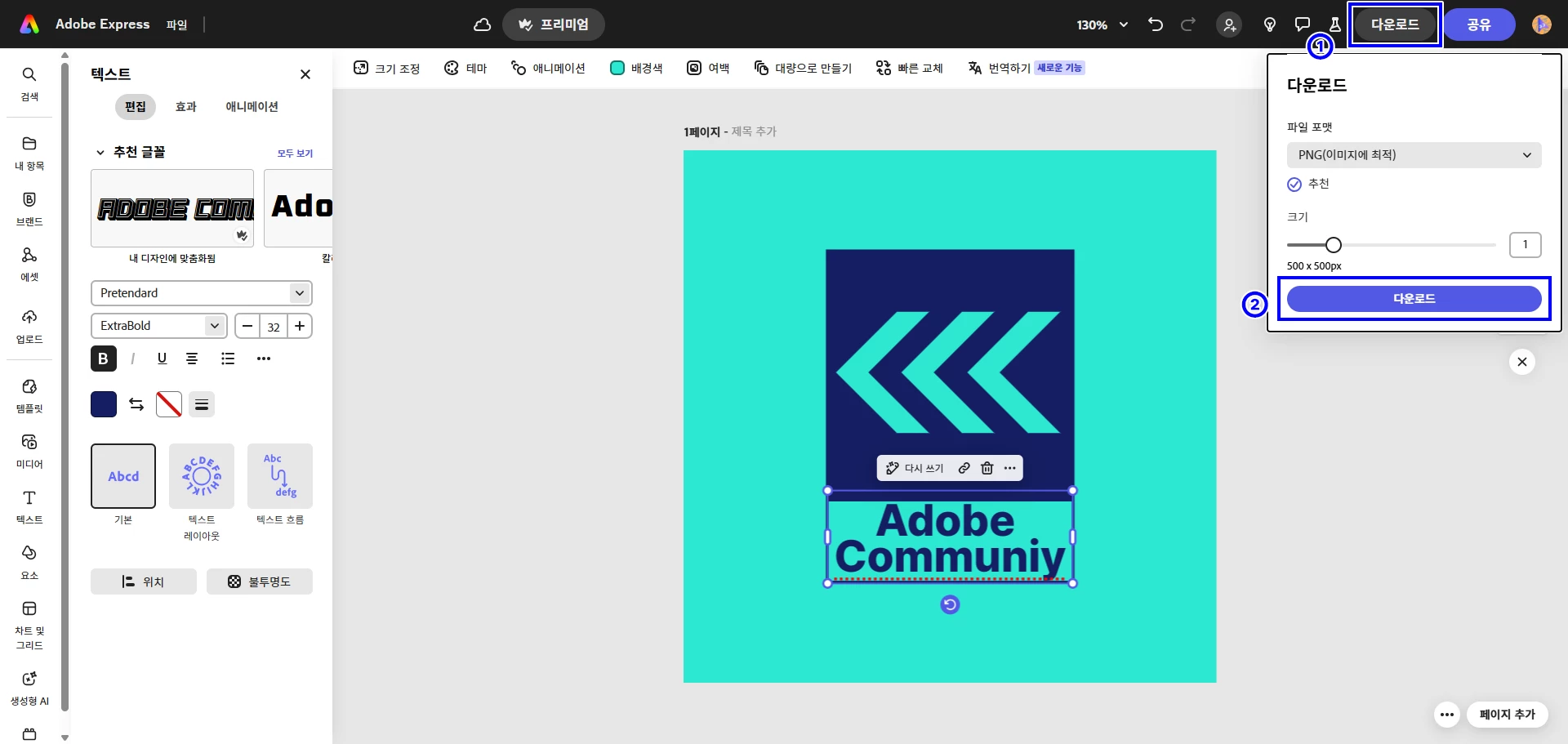This screenshot has width=1568, height=744.
Task: Undo the last action
Action: (x=1156, y=25)
